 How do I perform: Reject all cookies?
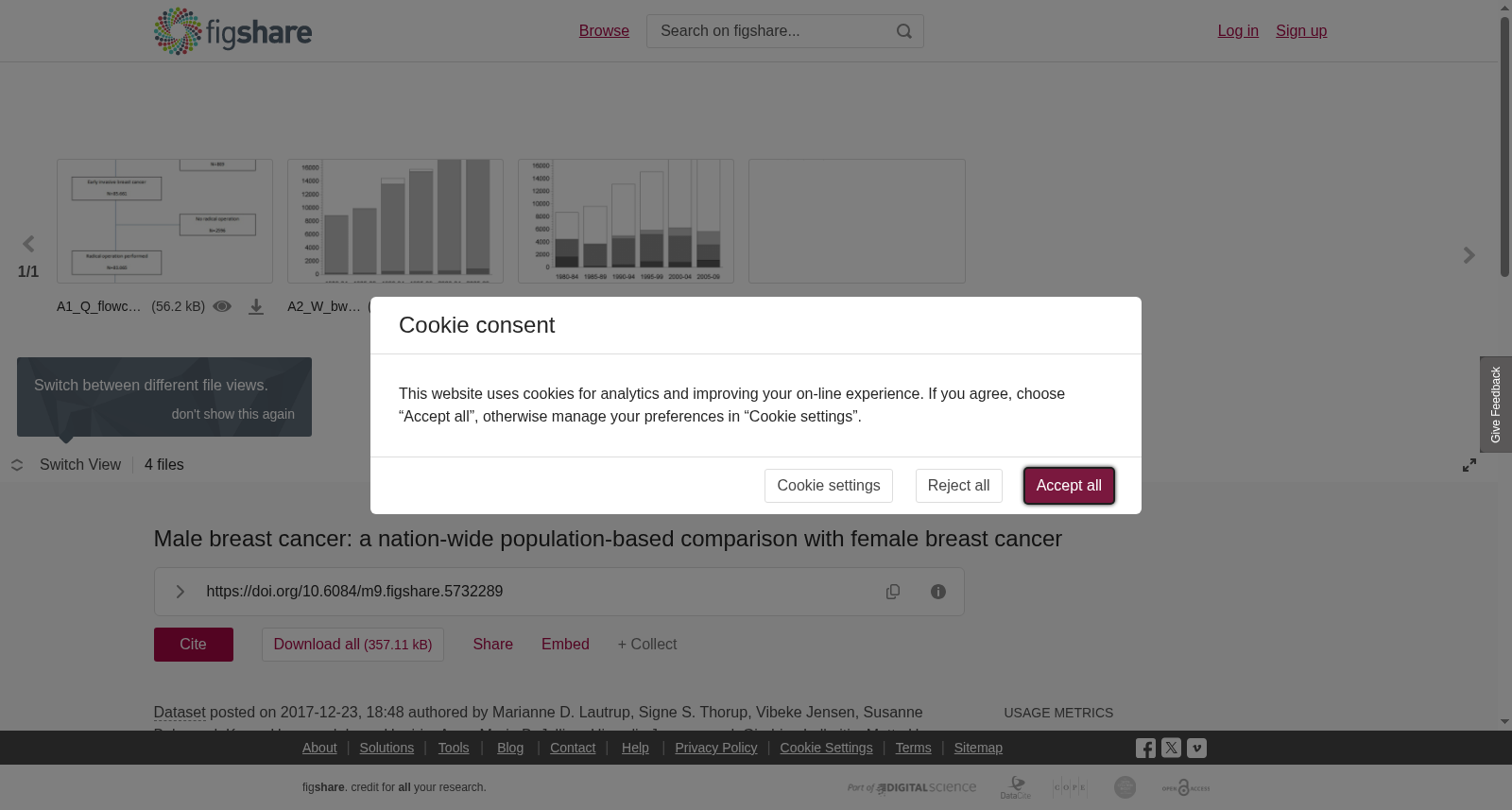click(958, 486)
